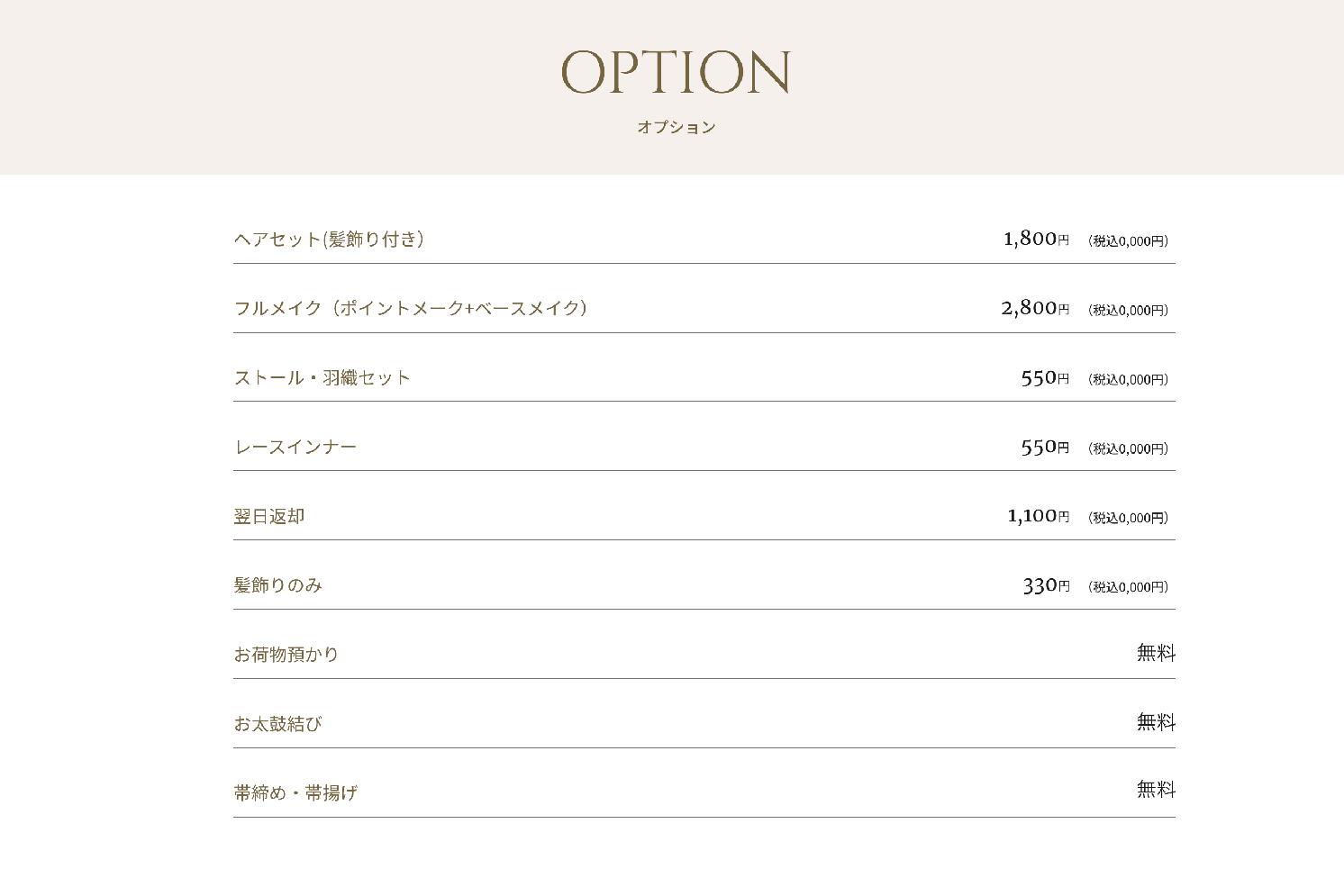The image size is (1344, 896).
Task: Click the OPTION heading
Action: [x=676, y=72]
